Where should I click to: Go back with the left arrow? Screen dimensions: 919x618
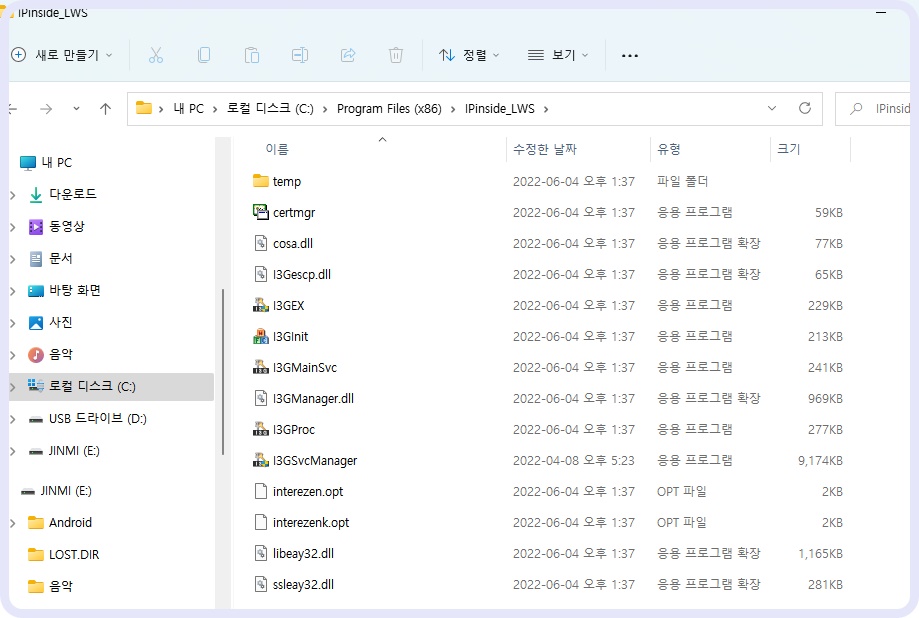coord(12,109)
